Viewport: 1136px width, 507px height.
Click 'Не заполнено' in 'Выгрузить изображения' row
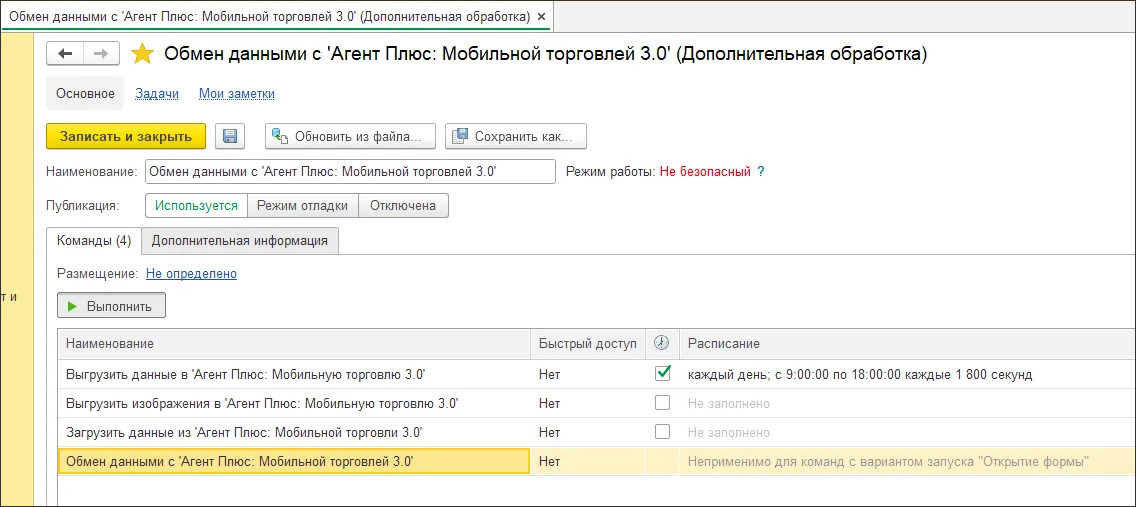[x=729, y=403]
